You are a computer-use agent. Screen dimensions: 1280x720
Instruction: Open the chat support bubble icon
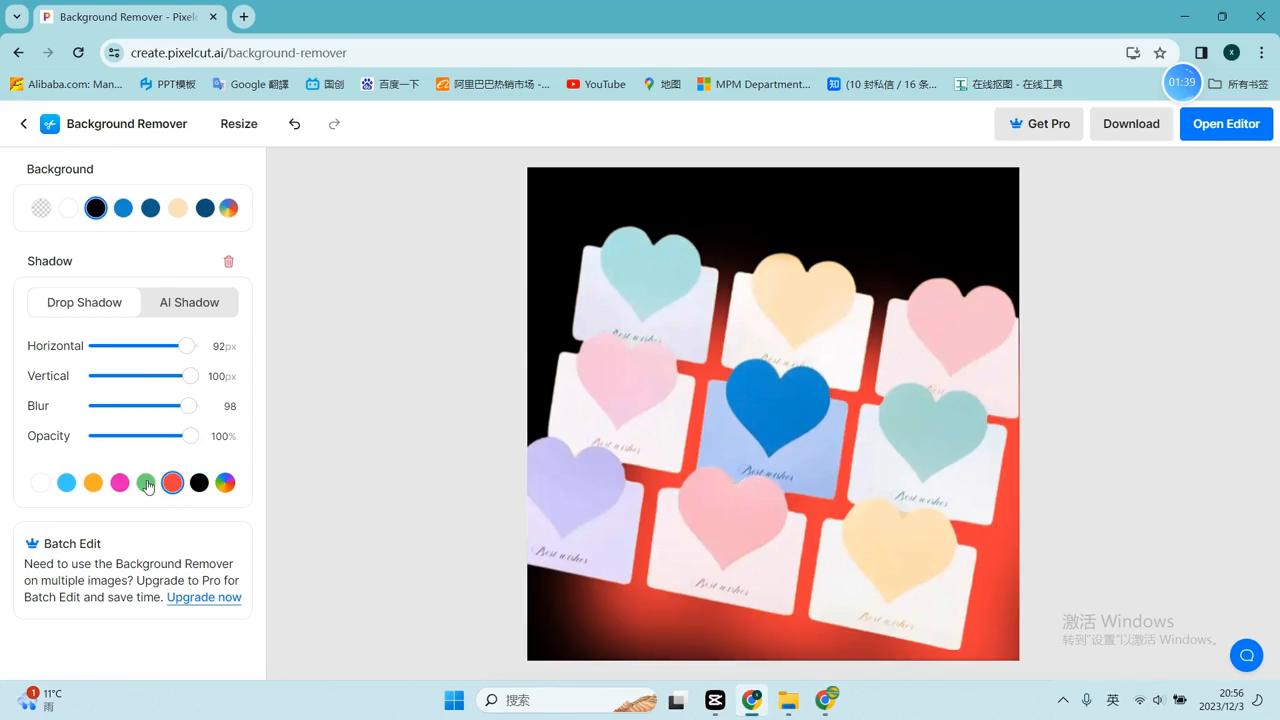coord(1246,655)
